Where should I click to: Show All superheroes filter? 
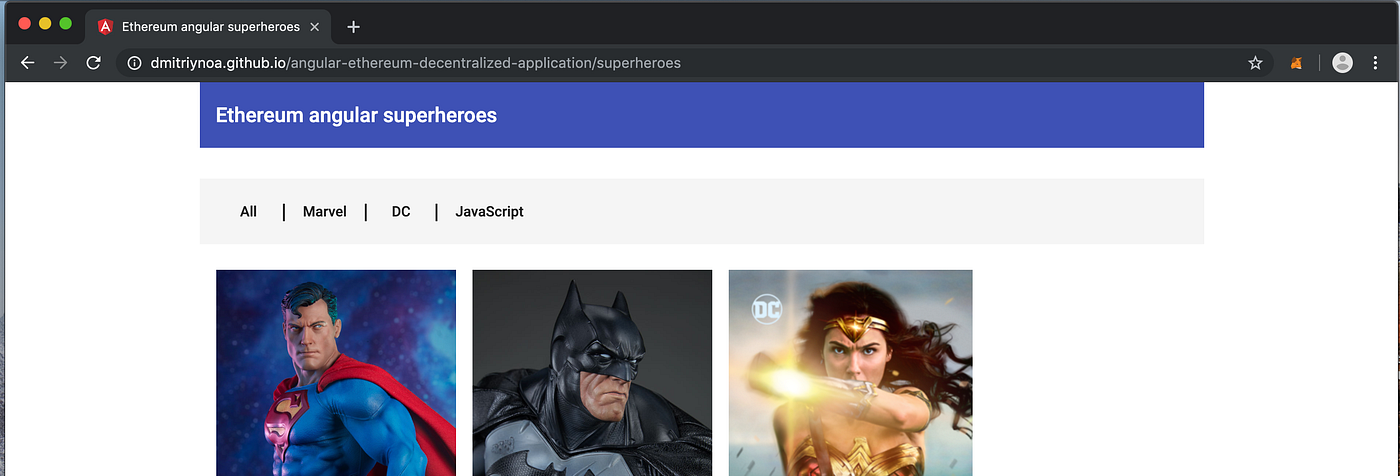pos(248,211)
